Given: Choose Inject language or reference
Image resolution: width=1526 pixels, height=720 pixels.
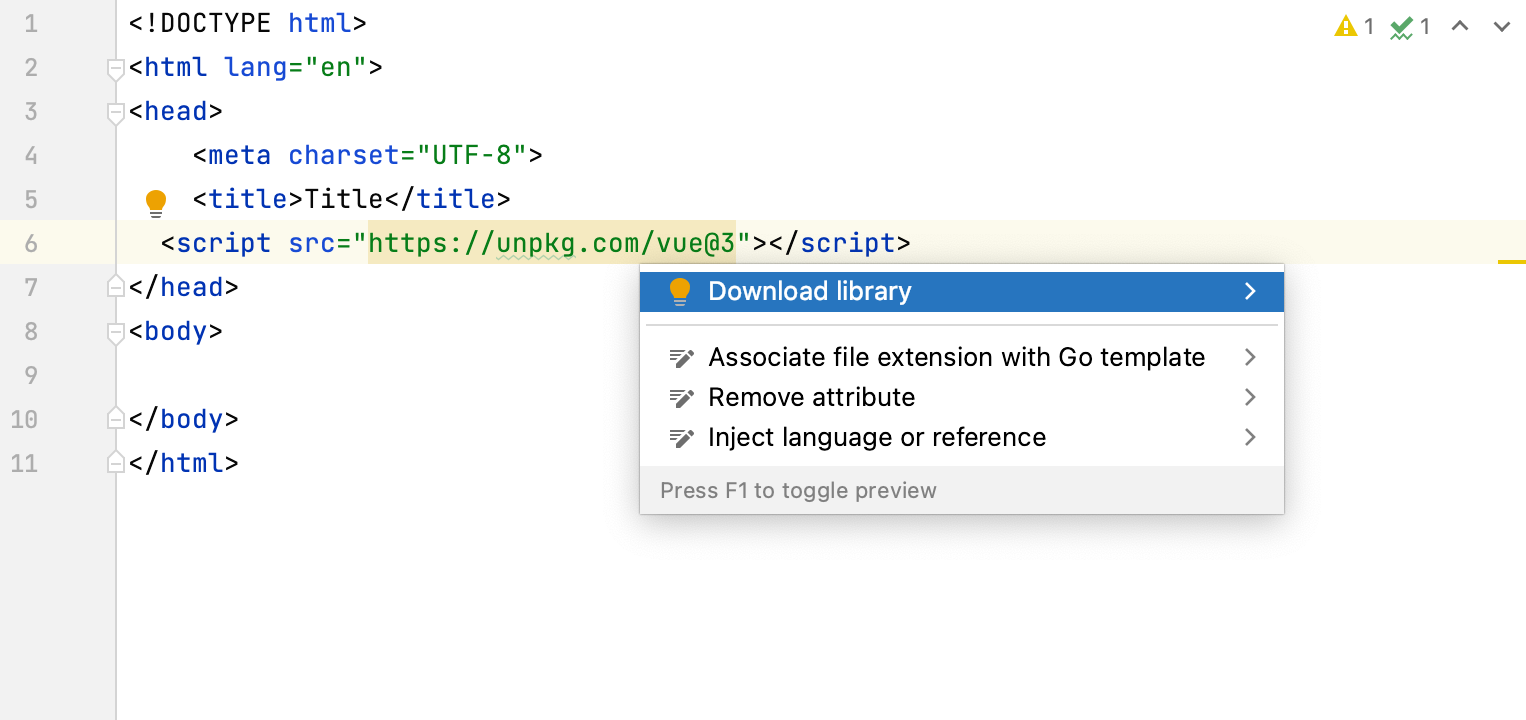Looking at the screenshot, I should coord(877,437).
